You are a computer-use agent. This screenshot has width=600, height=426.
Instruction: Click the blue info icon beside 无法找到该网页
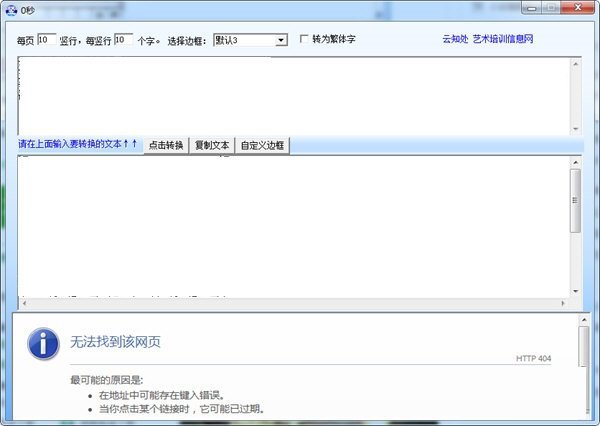point(42,343)
